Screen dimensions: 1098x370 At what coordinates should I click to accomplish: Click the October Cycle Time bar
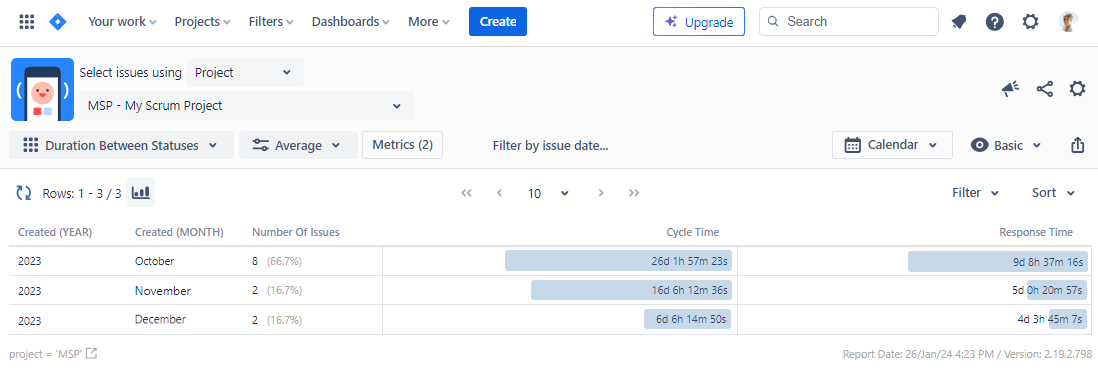618,261
